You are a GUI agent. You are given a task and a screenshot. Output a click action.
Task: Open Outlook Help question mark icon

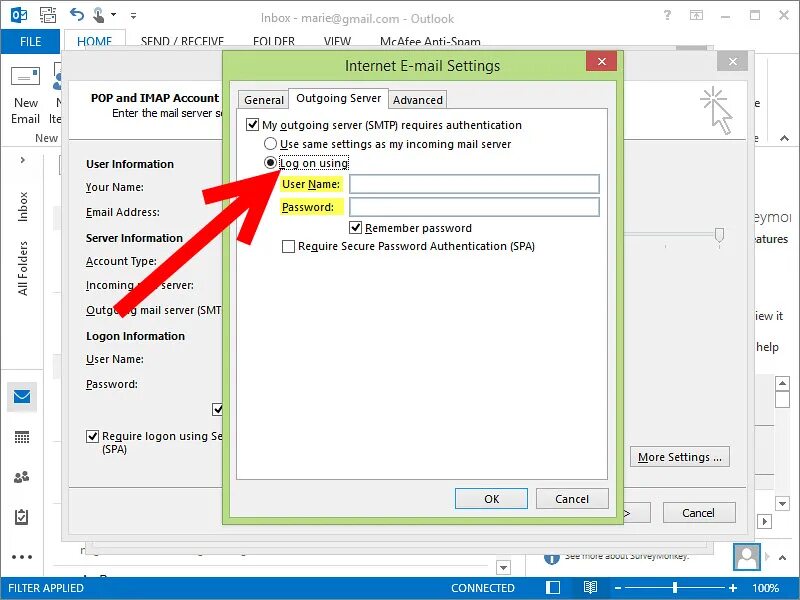click(x=667, y=15)
